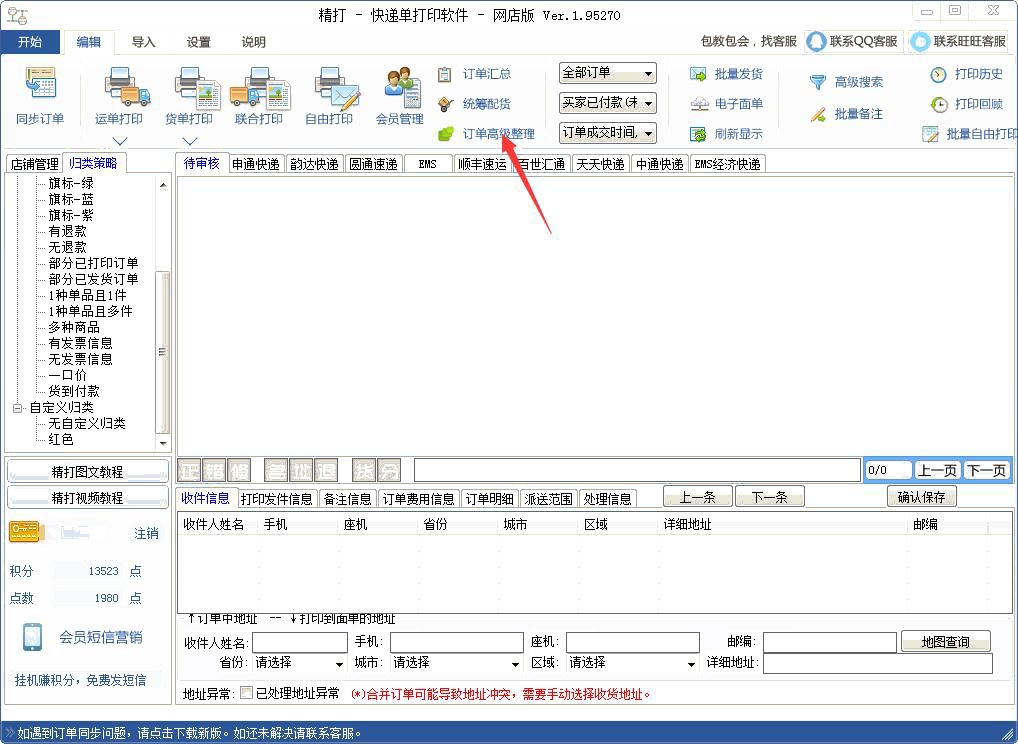1018x744 pixels.
Task: Click the 货单打印 invoice print icon
Action: click(189, 96)
